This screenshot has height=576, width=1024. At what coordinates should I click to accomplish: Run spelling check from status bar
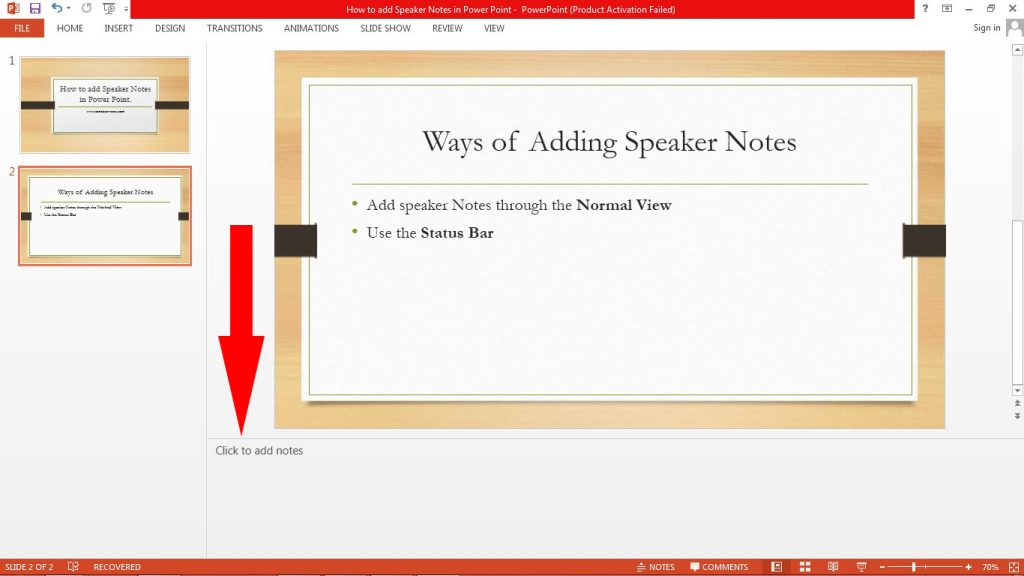[72, 566]
